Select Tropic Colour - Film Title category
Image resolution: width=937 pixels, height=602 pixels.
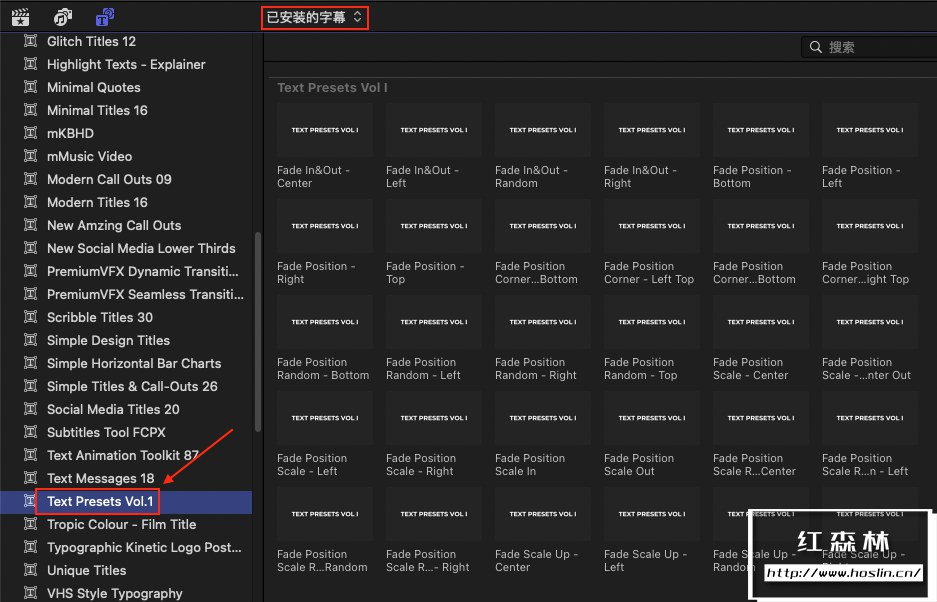pos(122,525)
